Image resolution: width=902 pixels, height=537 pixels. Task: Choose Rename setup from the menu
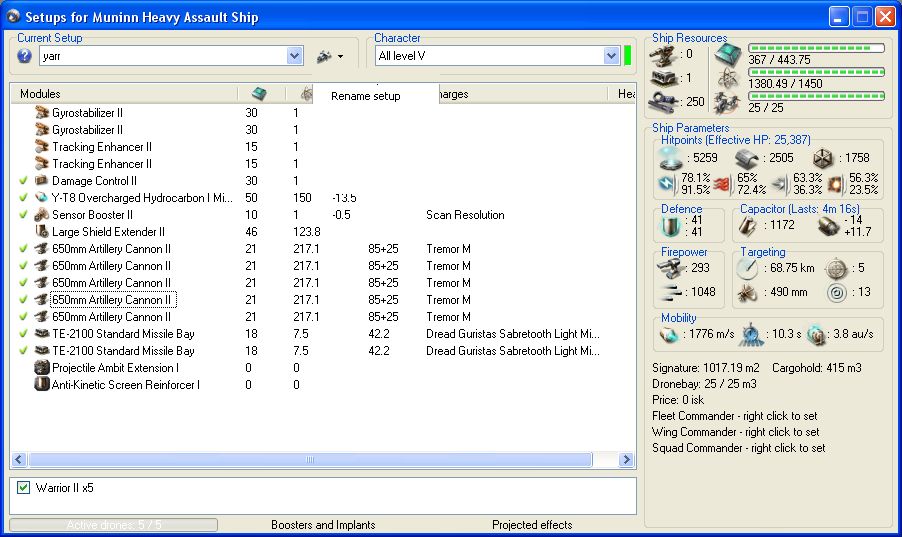click(x=366, y=96)
